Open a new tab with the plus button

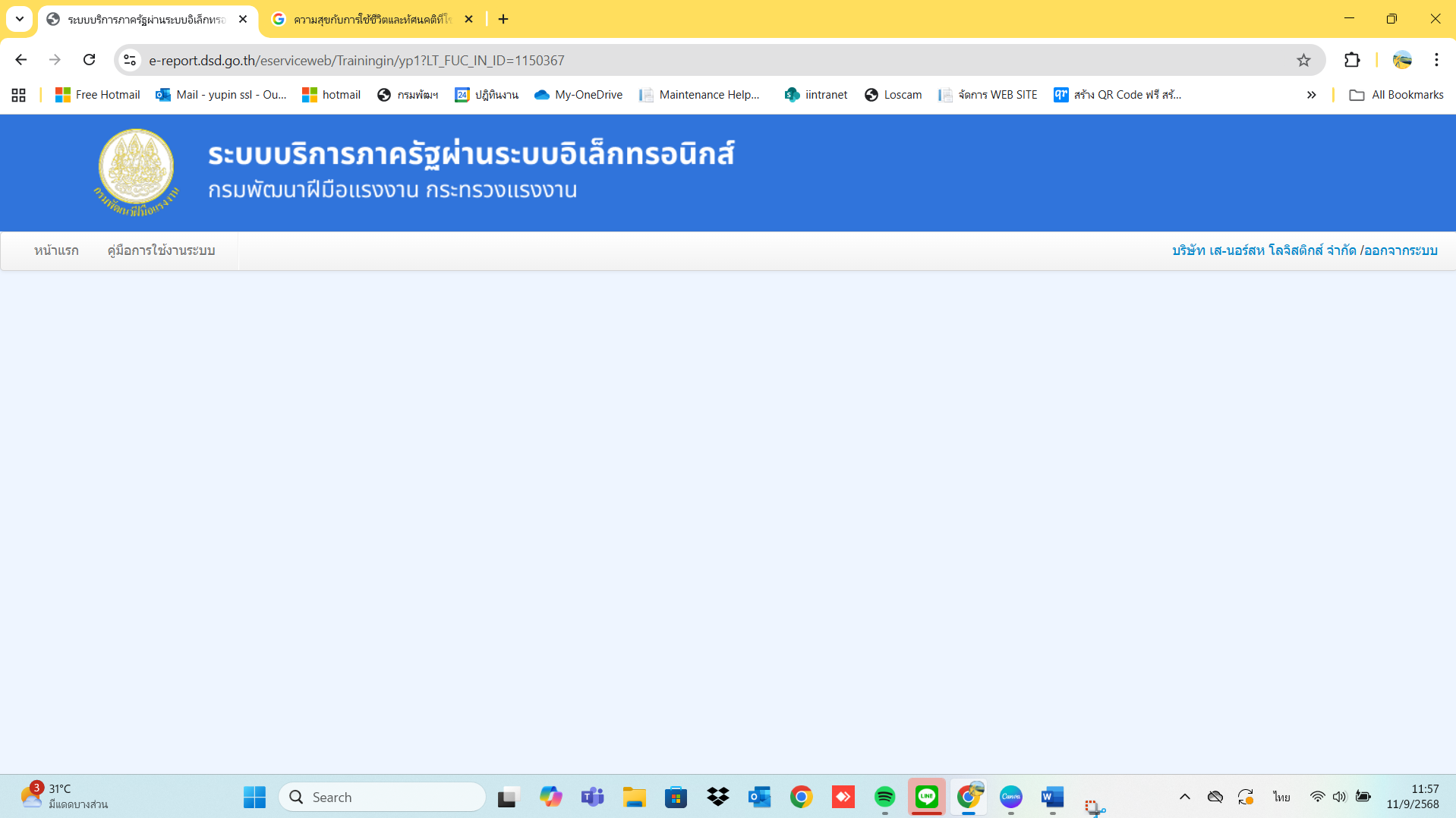(x=503, y=19)
